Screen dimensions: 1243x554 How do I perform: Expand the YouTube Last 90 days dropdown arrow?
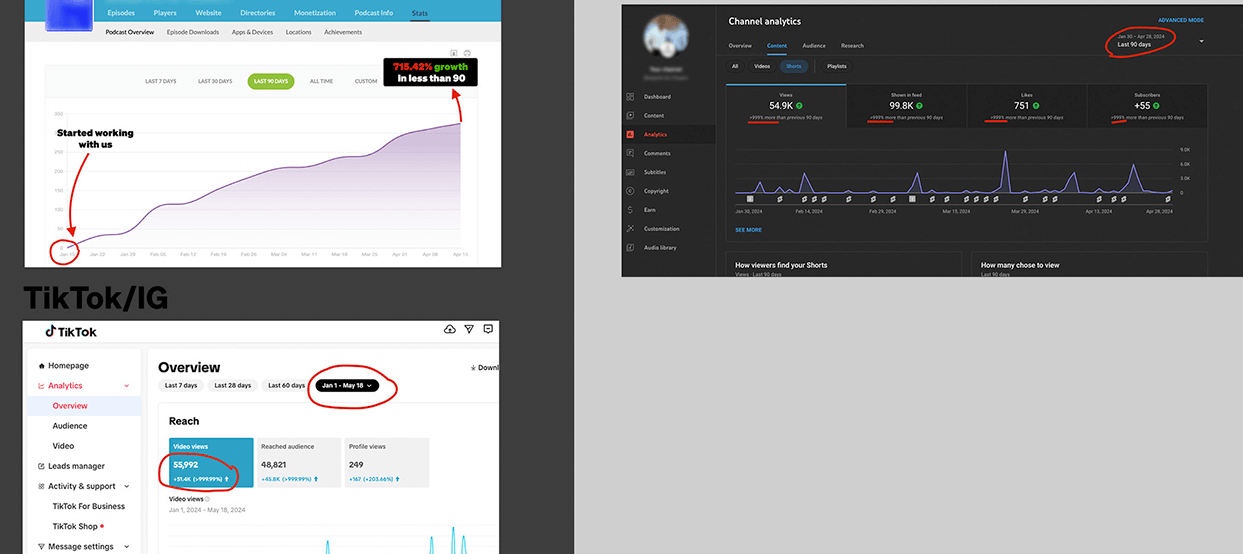[1201, 42]
